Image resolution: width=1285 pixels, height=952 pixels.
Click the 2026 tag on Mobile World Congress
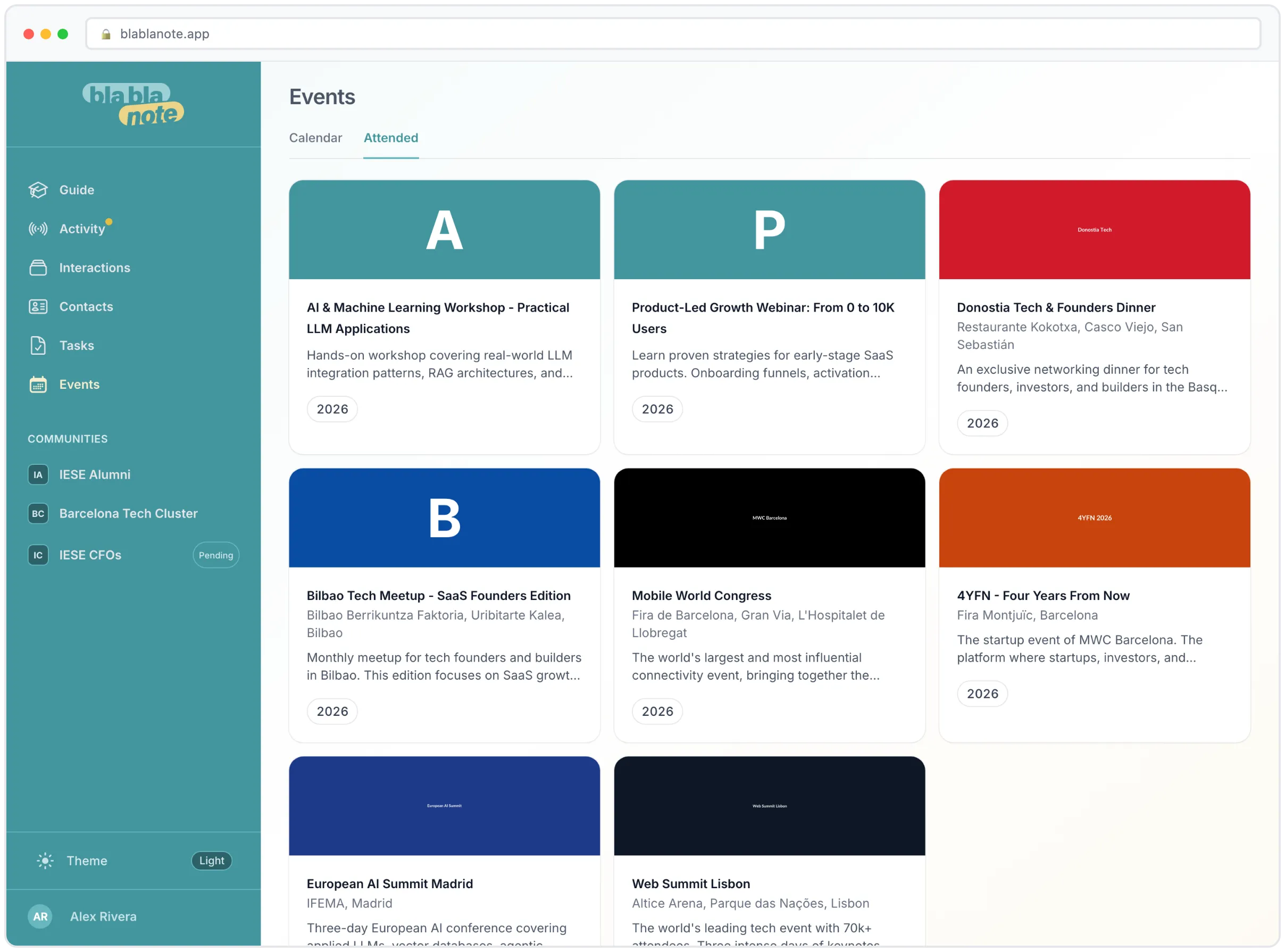coord(657,712)
